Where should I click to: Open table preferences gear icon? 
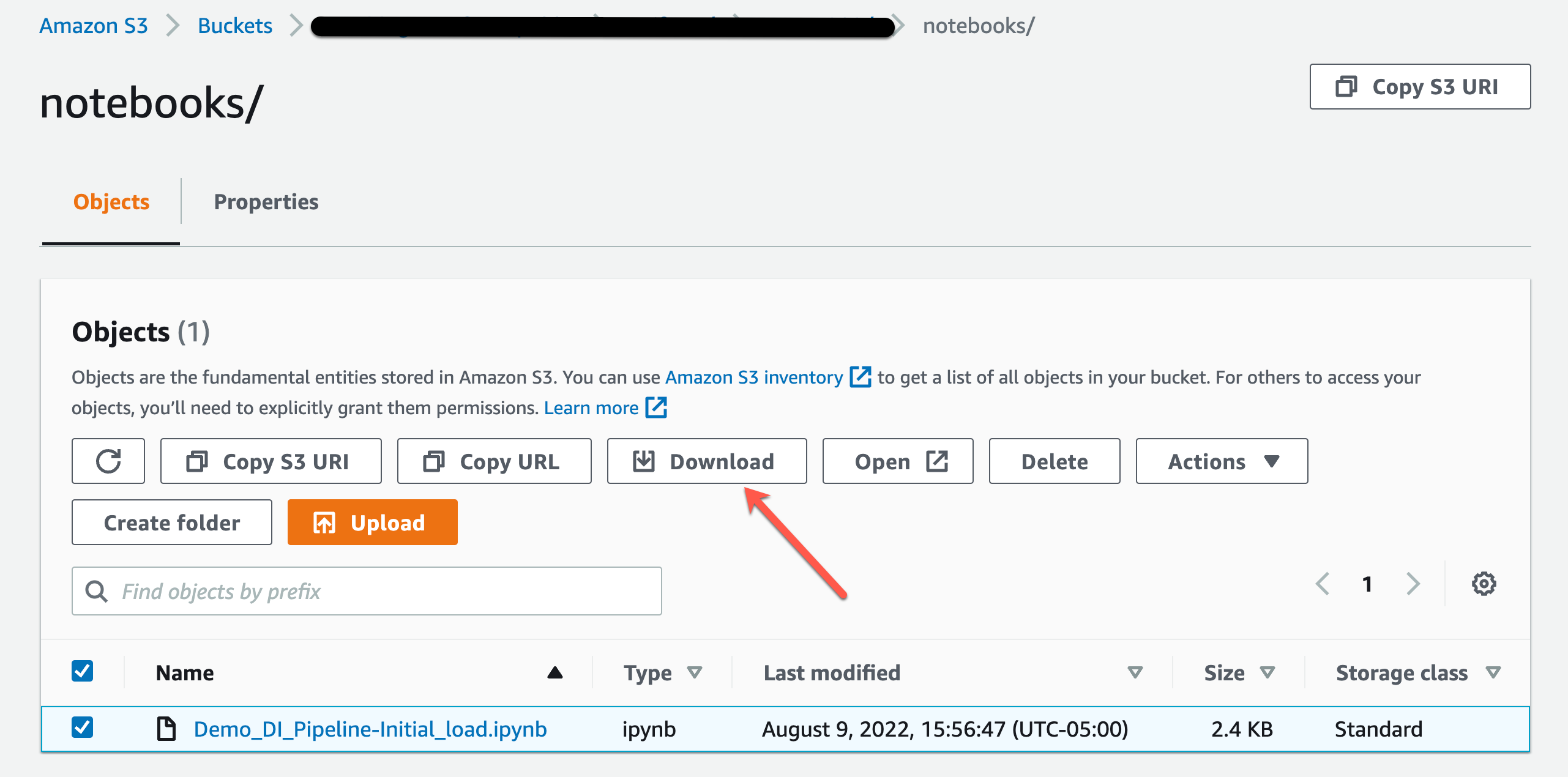(1484, 584)
